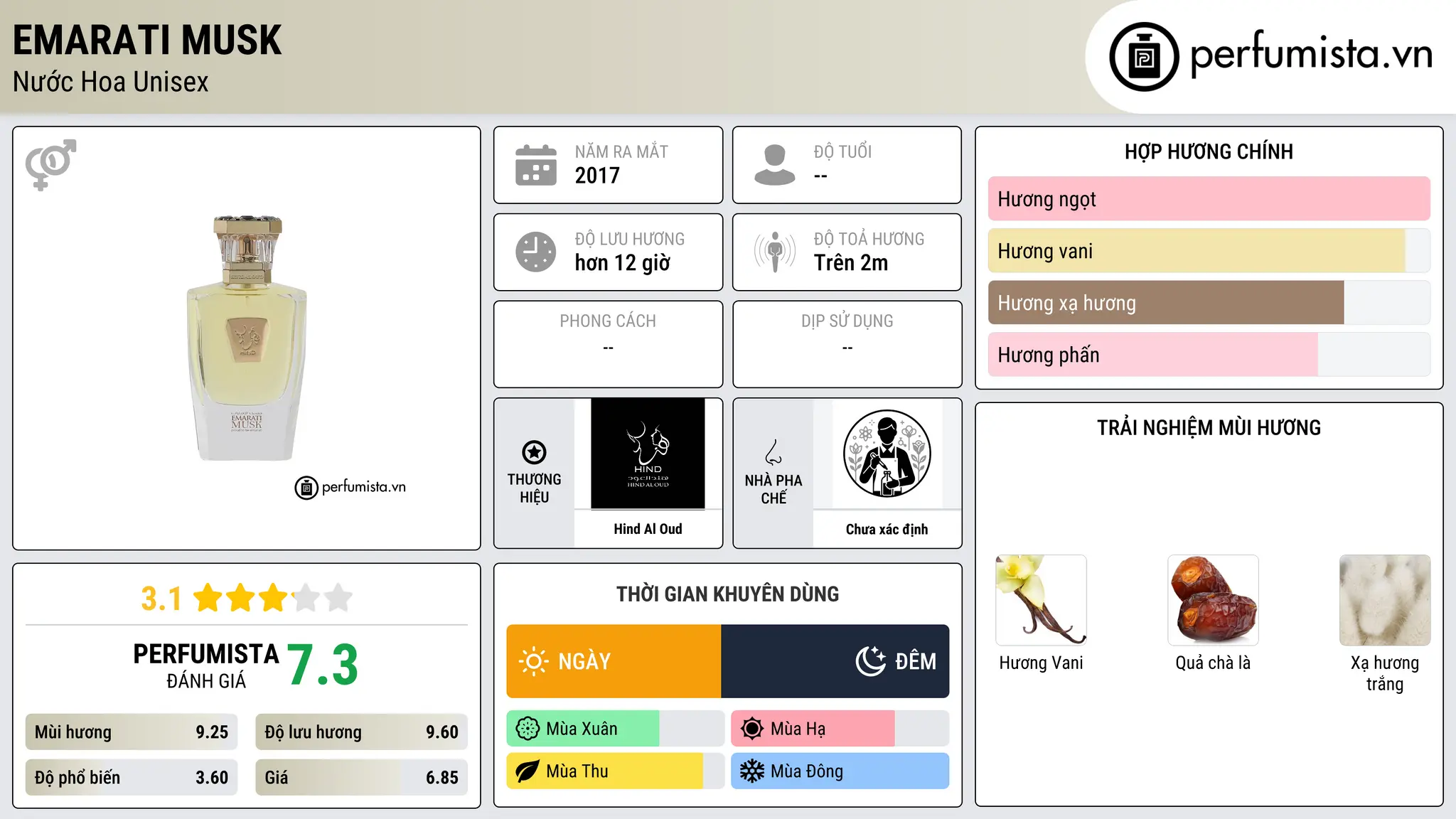Select the dark Đêm nighttime segment

[x=835, y=661]
